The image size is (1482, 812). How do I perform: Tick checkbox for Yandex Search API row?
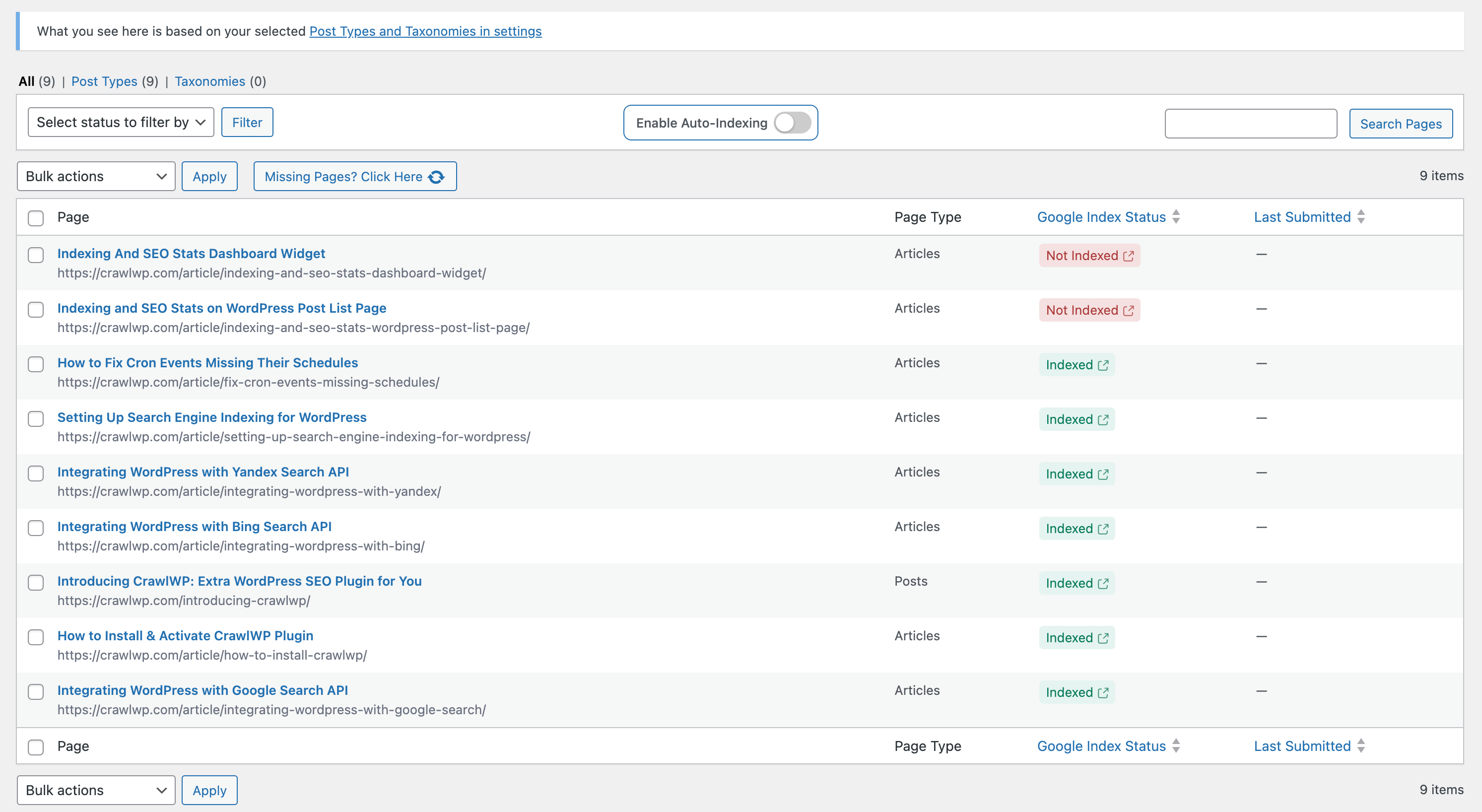coord(36,474)
